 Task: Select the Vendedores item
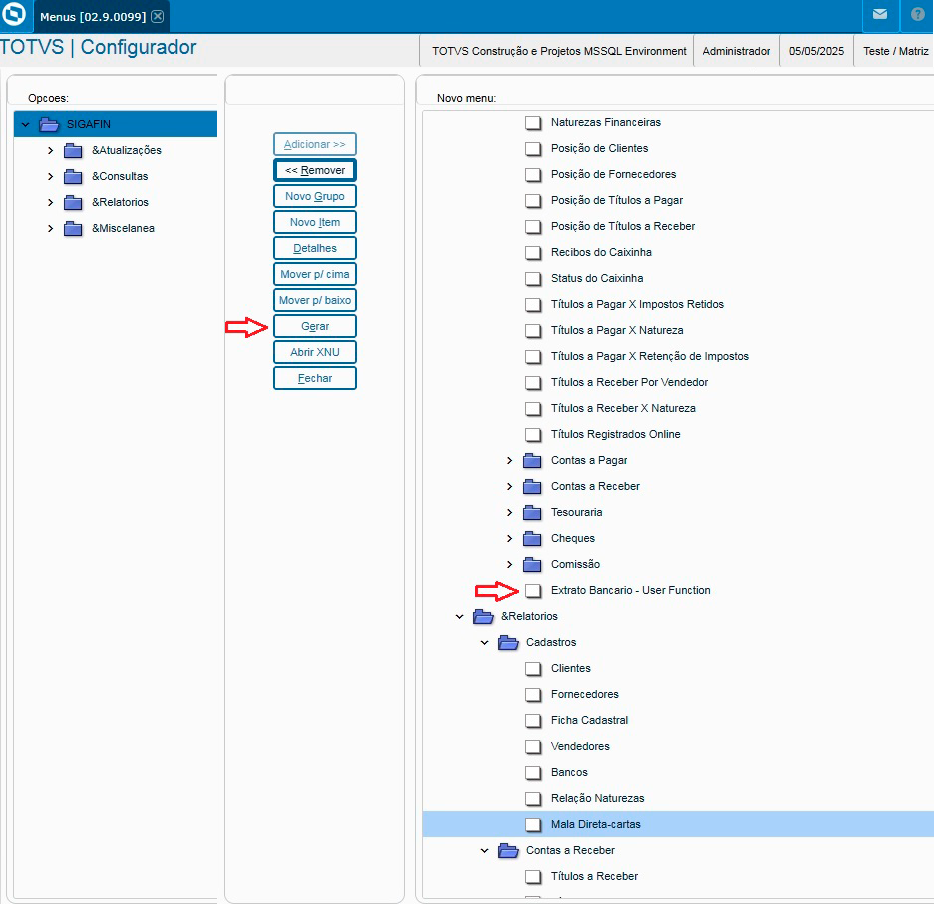pyautogui.click(x=580, y=746)
